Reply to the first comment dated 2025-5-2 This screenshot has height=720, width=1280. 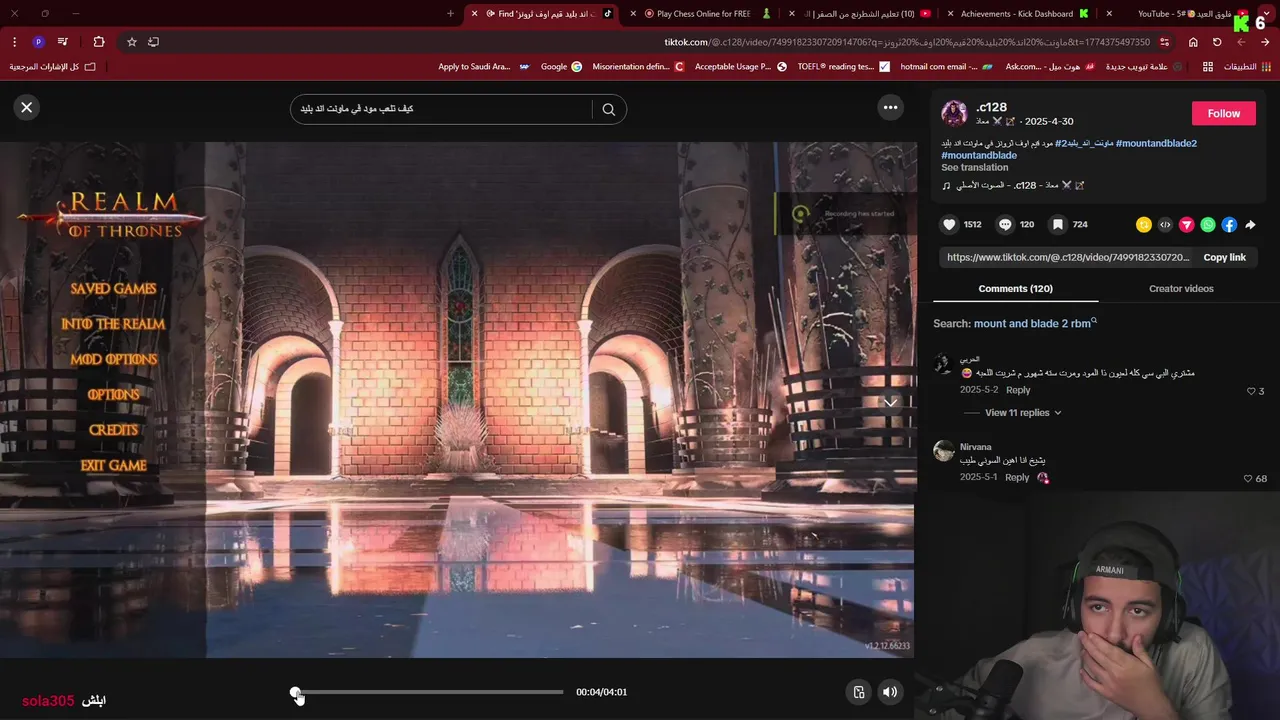1018,390
